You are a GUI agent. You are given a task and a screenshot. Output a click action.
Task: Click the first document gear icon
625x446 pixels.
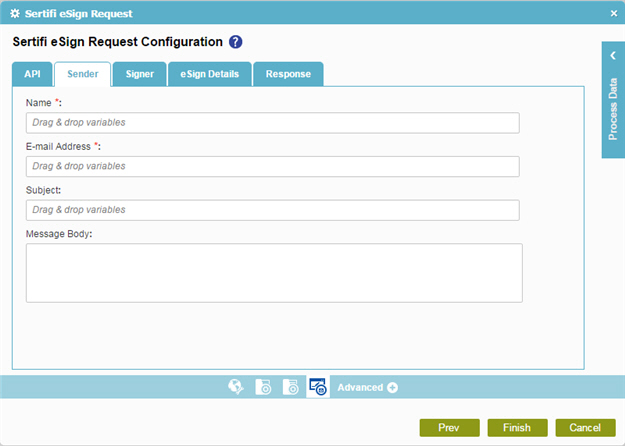click(263, 387)
